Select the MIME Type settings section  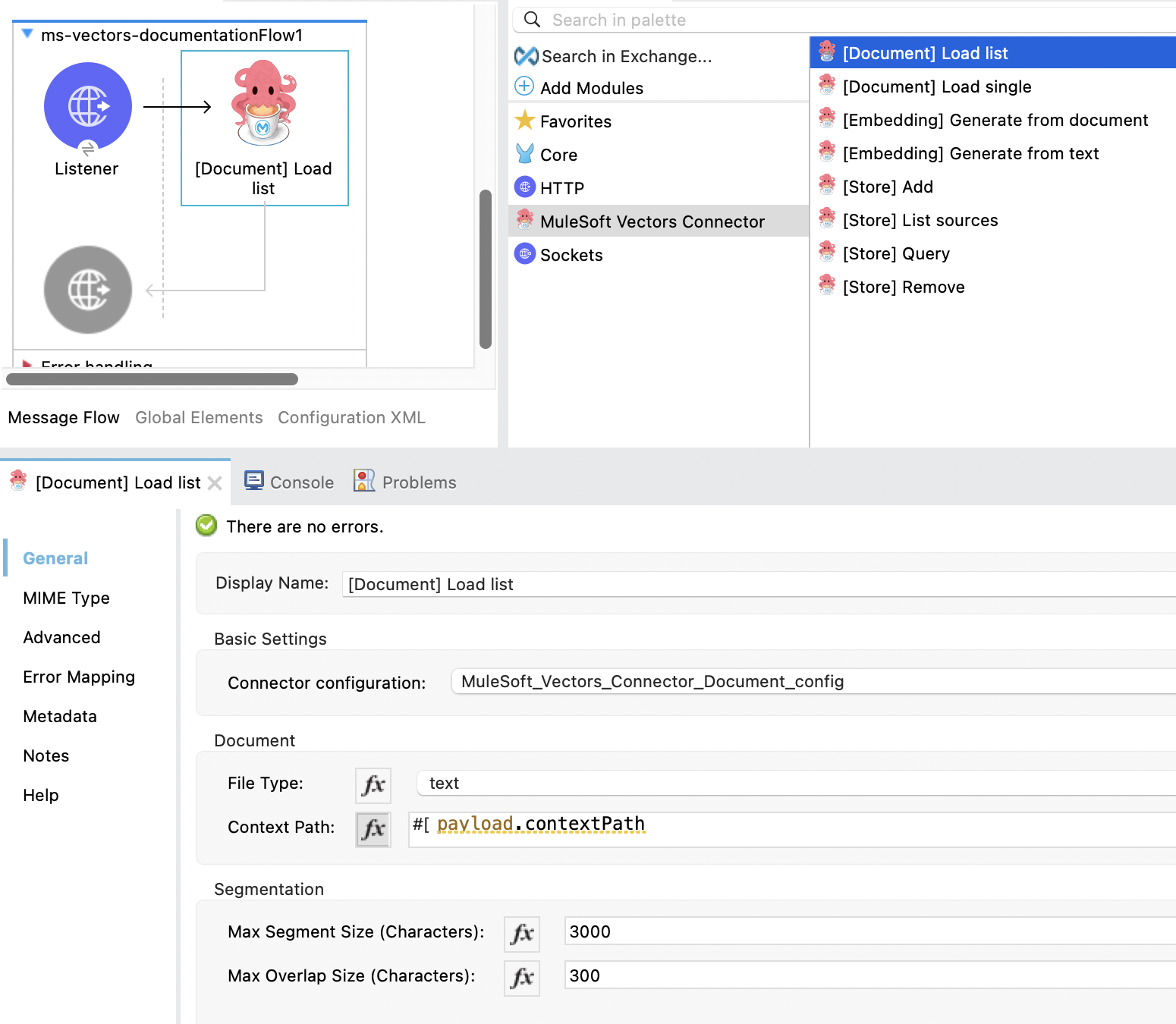coord(66,598)
